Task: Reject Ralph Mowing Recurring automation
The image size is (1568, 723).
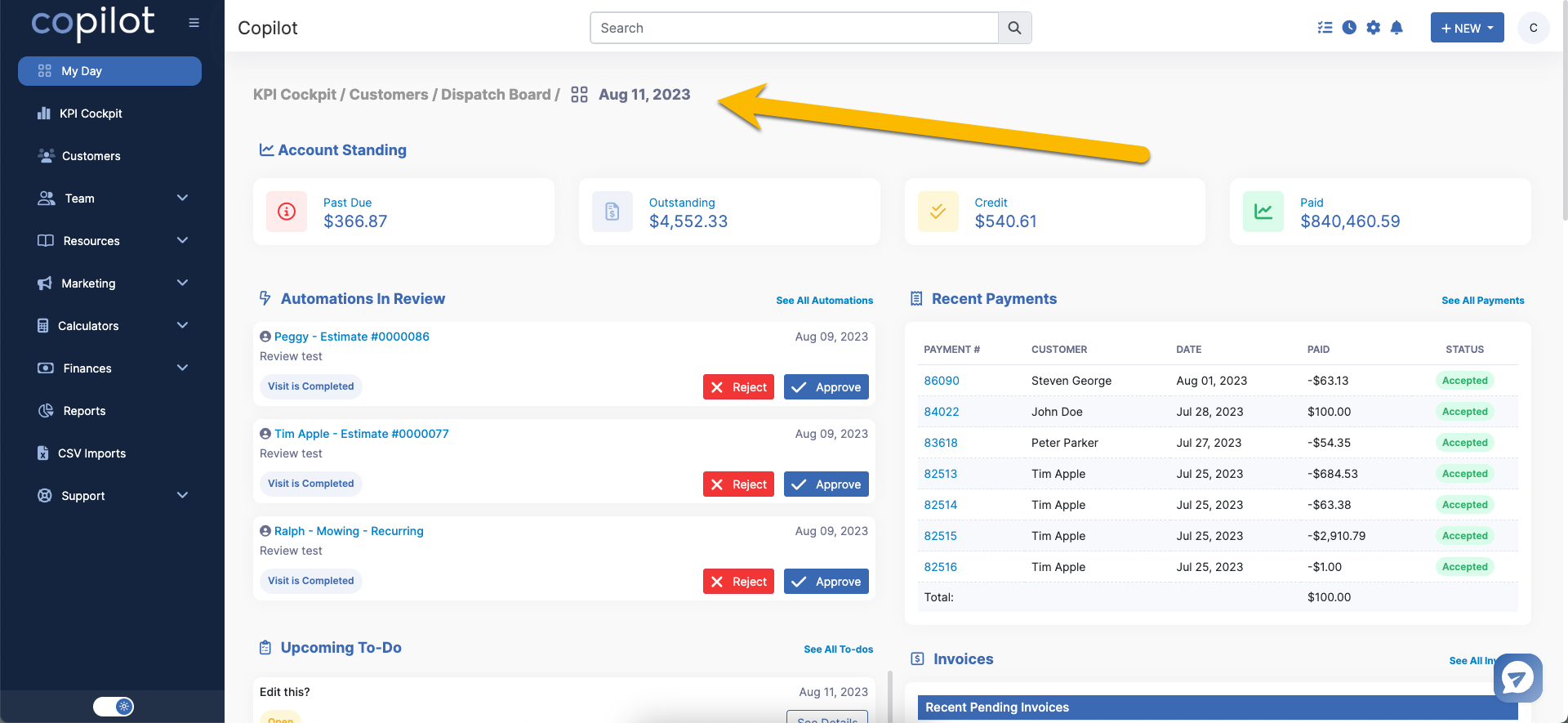Action: click(738, 582)
